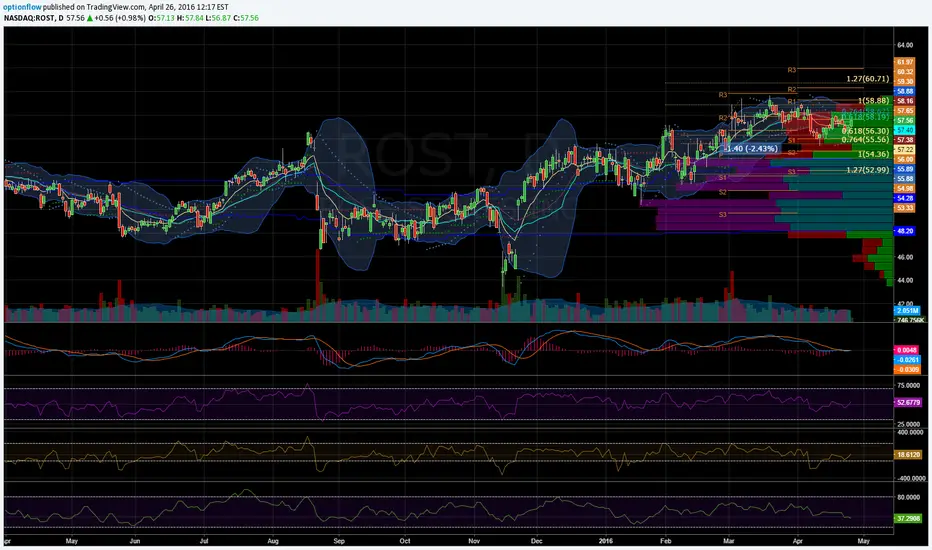
Task: Click the 57.40 cyan price tag
Action: coord(905,130)
